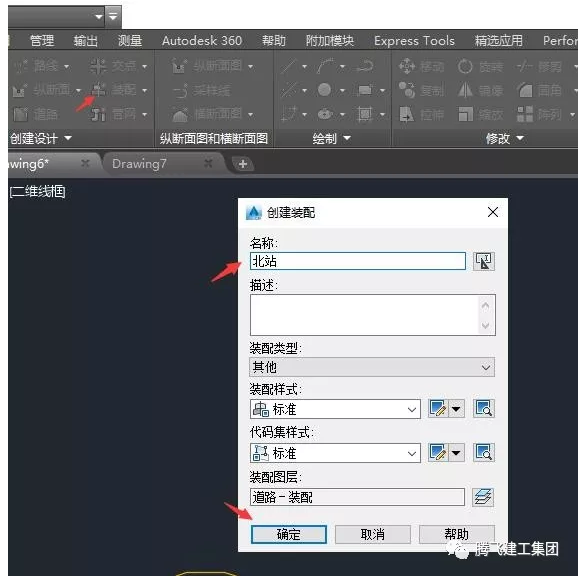582x580 pixels.
Task: Click the edit style icon for 代码集样式
Action: point(438,453)
